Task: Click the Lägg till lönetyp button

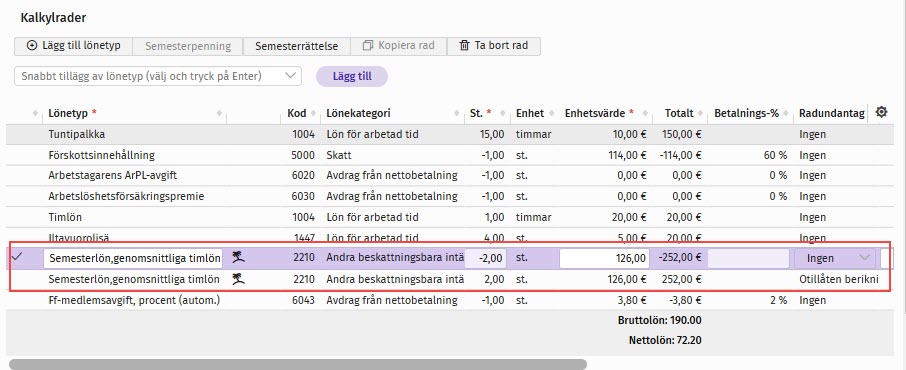Action: tap(73, 46)
